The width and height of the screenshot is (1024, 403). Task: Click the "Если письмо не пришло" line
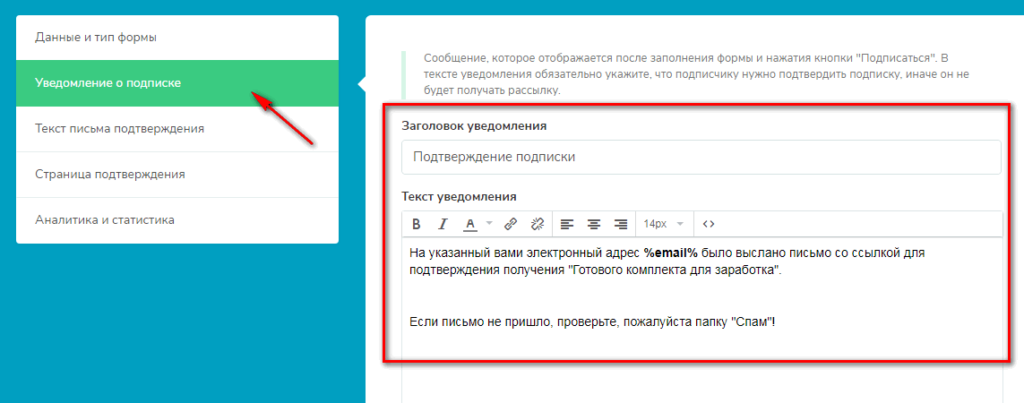(592, 322)
